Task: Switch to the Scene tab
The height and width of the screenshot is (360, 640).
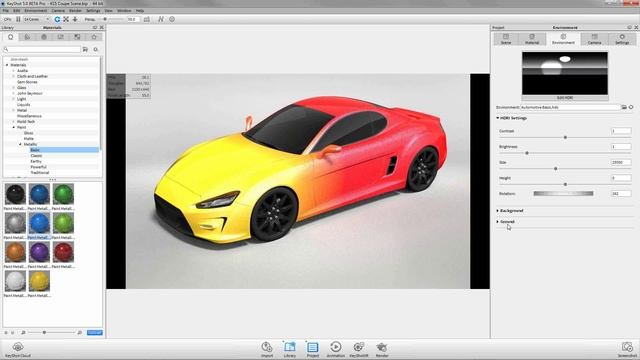Action: point(506,39)
